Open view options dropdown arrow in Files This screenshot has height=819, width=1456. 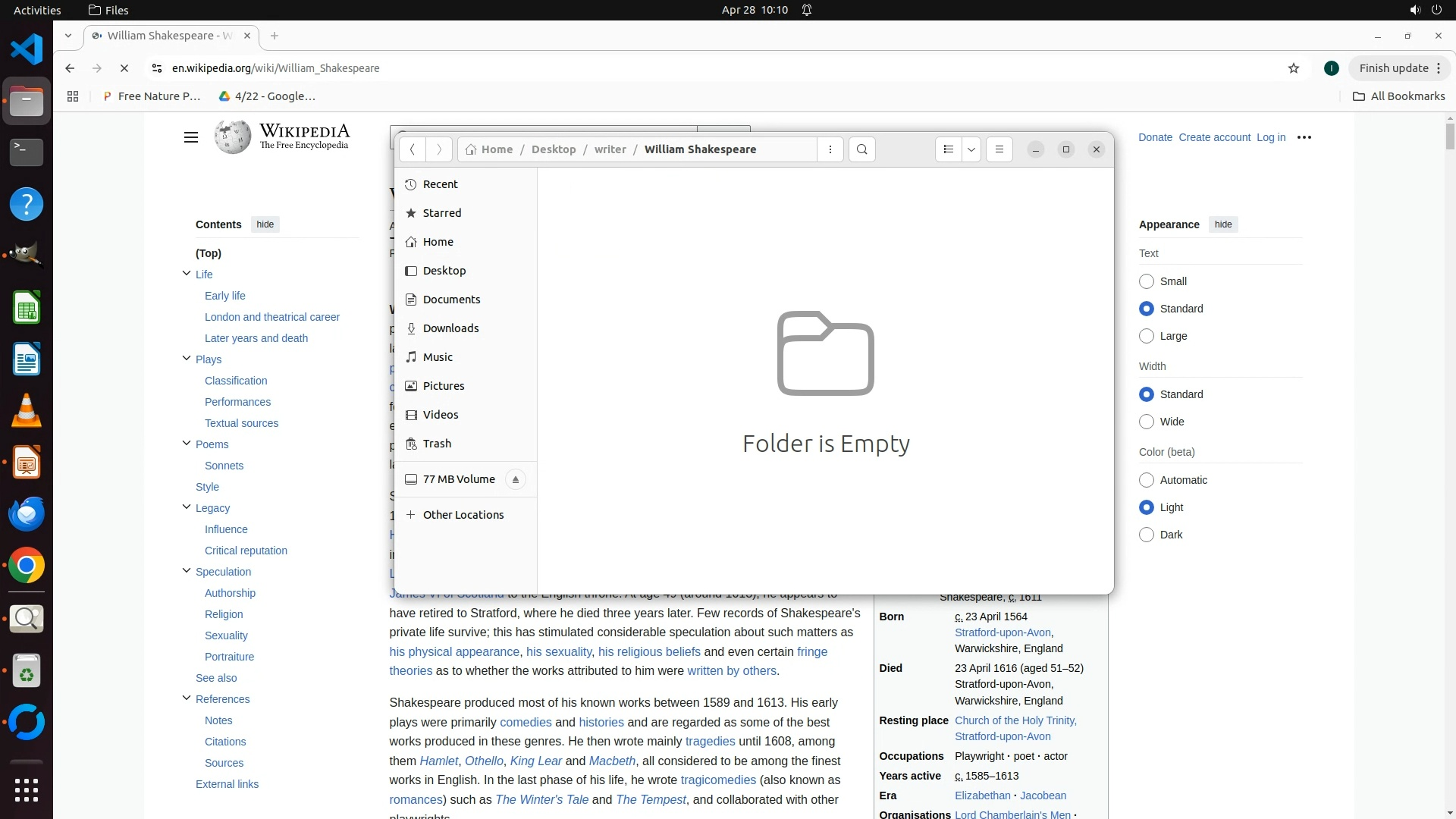(x=971, y=149)
